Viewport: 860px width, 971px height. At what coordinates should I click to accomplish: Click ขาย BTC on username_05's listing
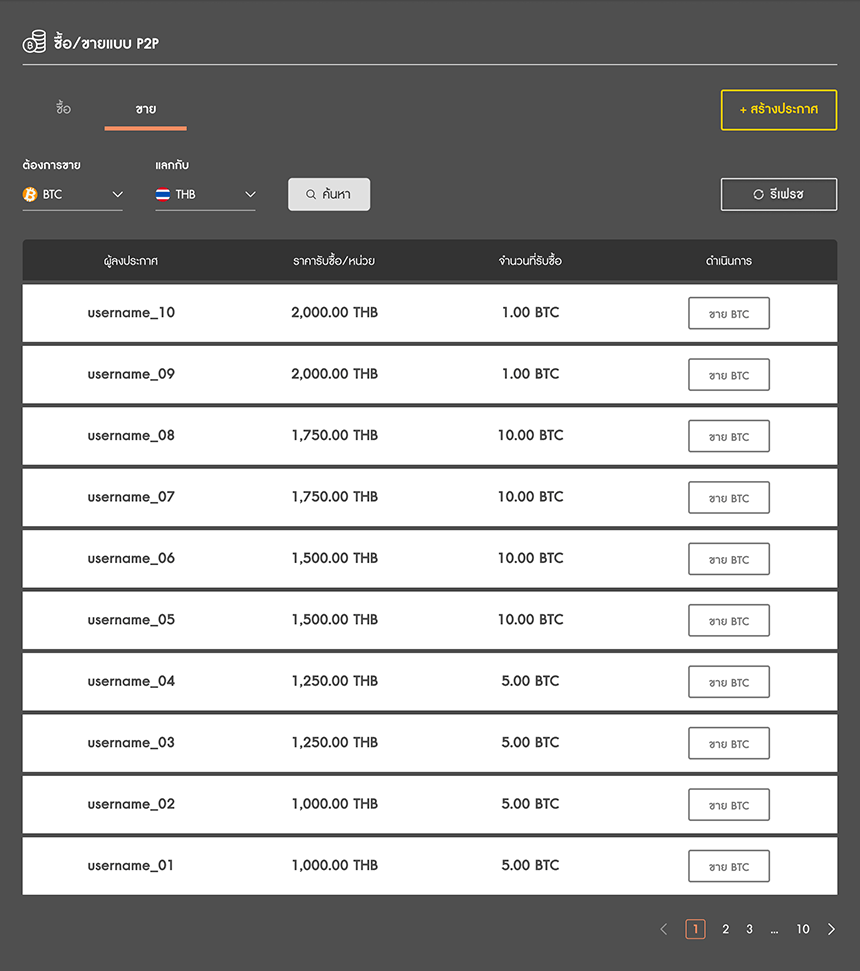coord(728,620)
